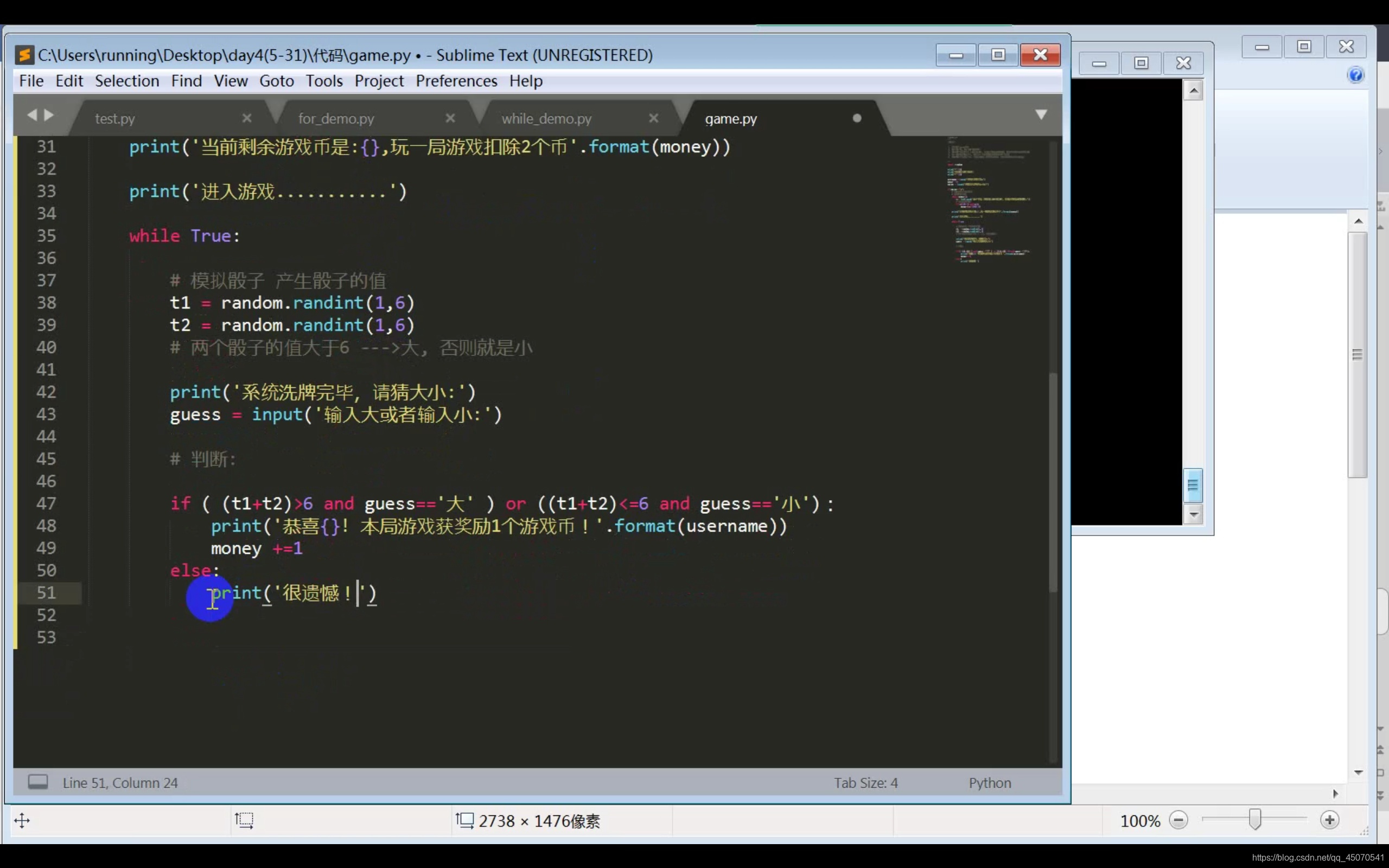Screen dimensions: 1389x868
Task: Open the tab list dropdown arrow
Action: pyautogui.click(x=1041, y=114)
